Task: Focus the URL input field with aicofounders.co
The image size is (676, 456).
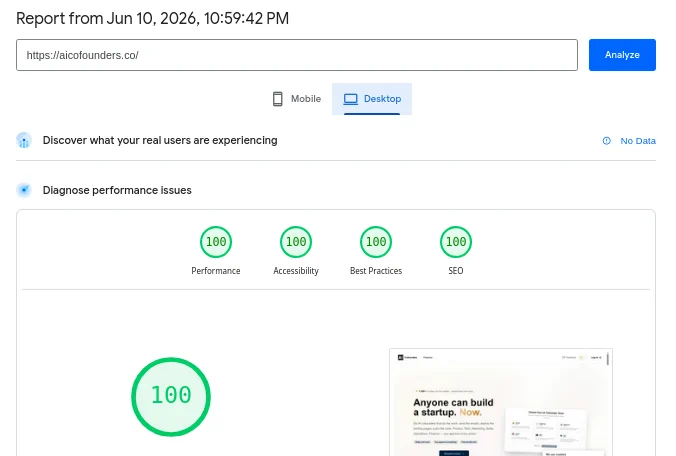Action: pos(297,55)
